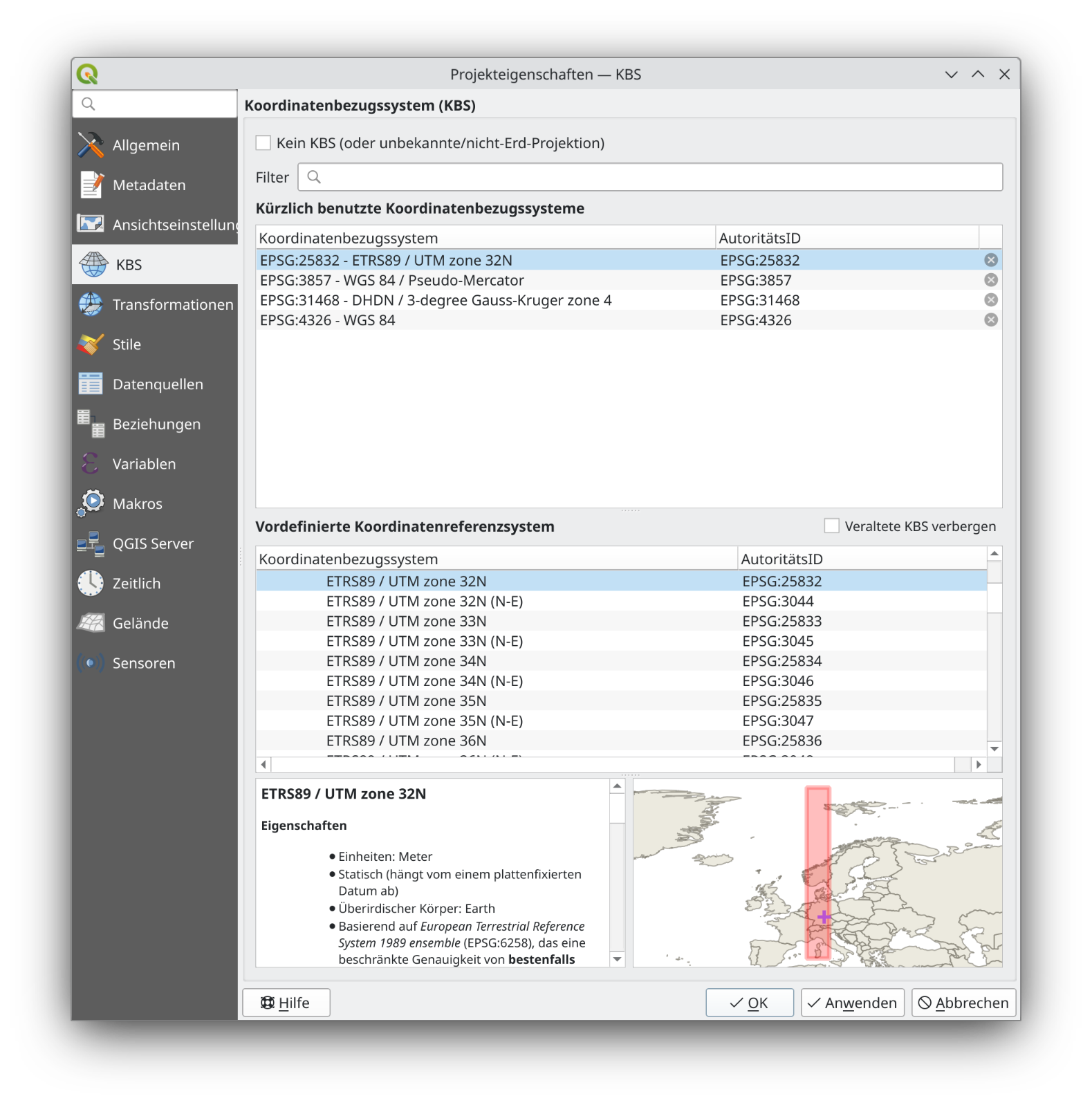Switch to the Datenquellen tab
This screenshot has width=1092, height=1105.
(157, 384)
